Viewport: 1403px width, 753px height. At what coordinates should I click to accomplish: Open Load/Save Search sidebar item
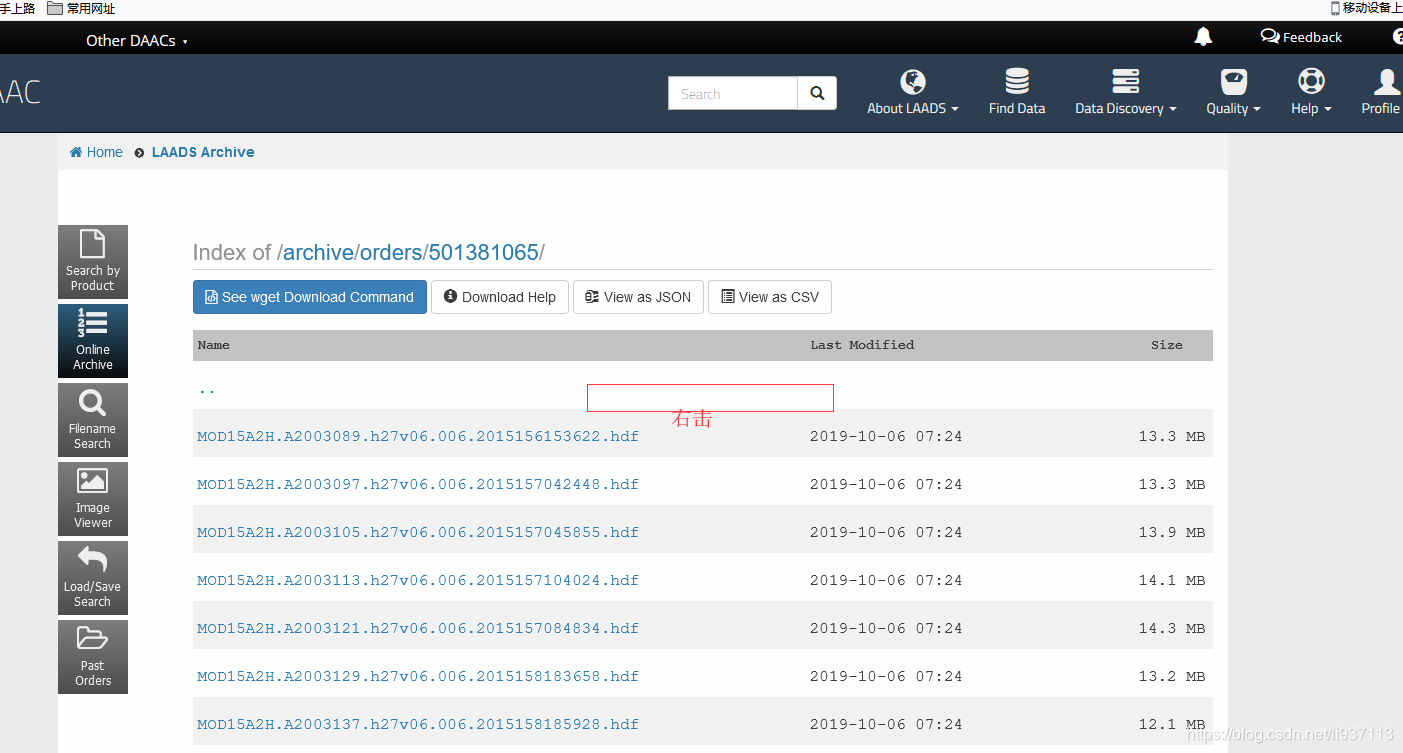pyautogui.click(x=93, y=578)
